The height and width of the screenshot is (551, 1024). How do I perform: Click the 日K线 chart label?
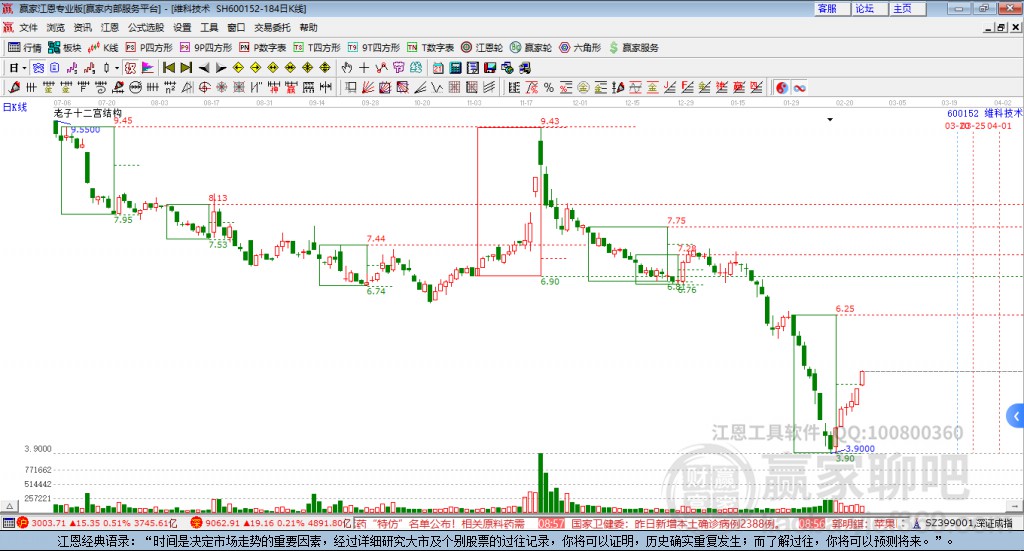[15, 105]
